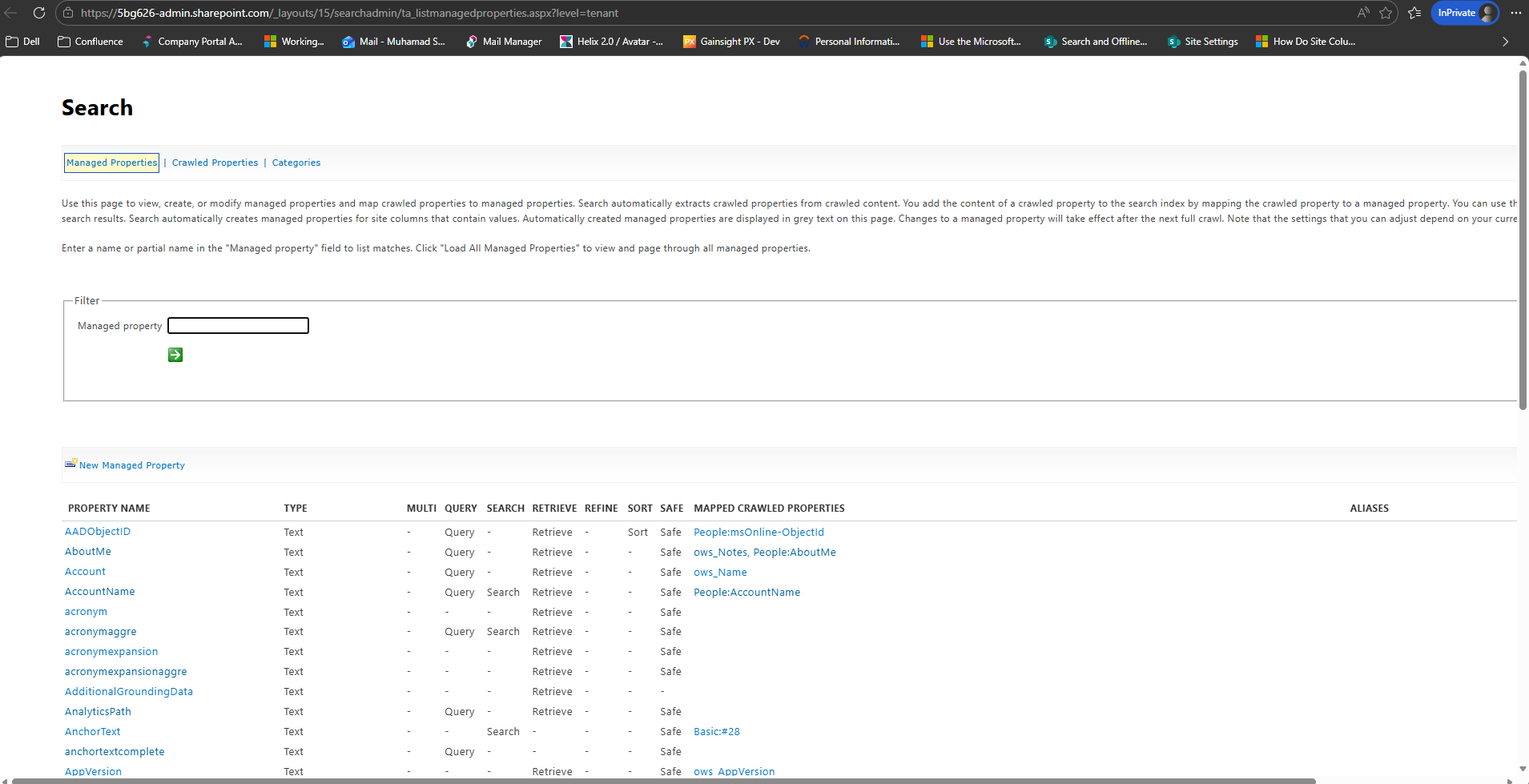Image resolution: width=1529 pixels, height=784 pixels.
Task: Click the read aloud icon in address bar
Action: [x=1363, y=13]
